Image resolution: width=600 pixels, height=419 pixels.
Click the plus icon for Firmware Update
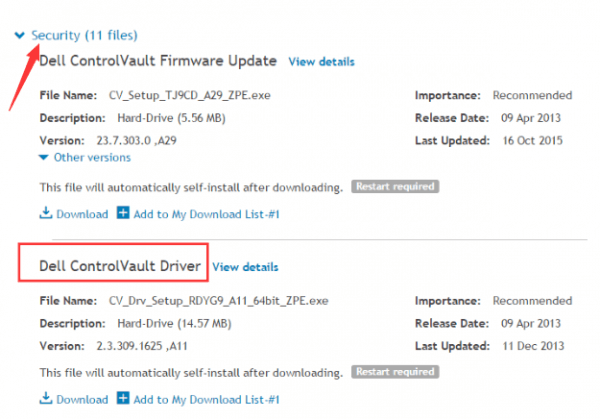(x=123, y=213)
